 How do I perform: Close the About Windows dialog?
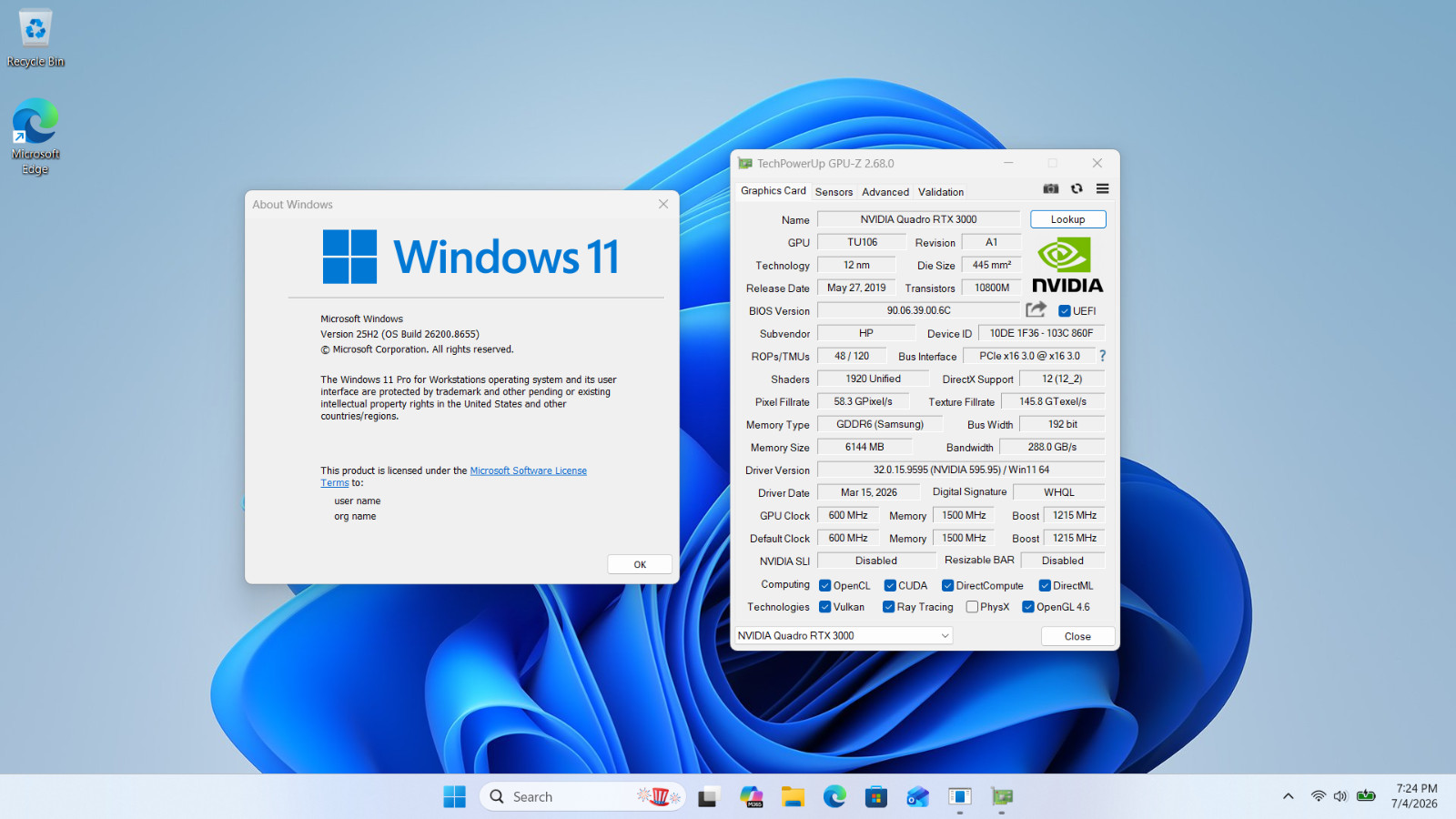point(663,204)
